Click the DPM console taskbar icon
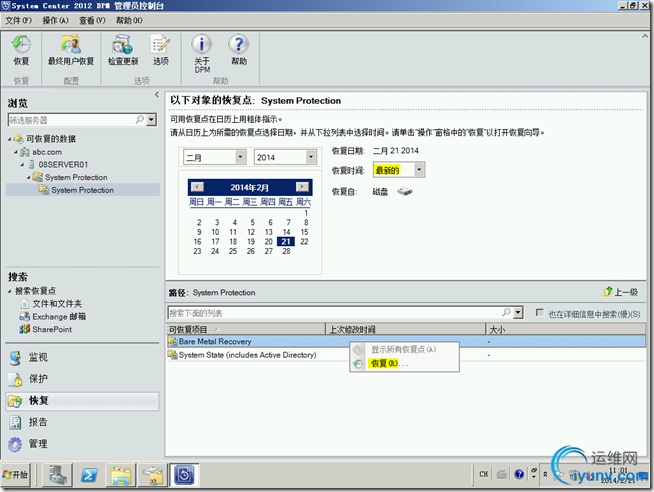 point(184,474)
